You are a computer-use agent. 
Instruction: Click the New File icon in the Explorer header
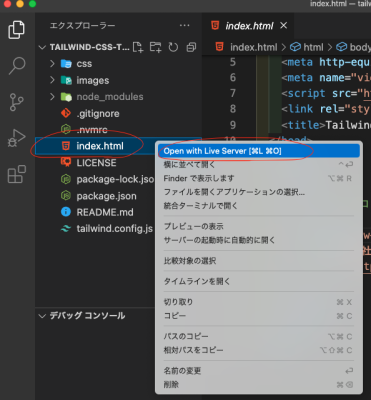tap(138, 47)
